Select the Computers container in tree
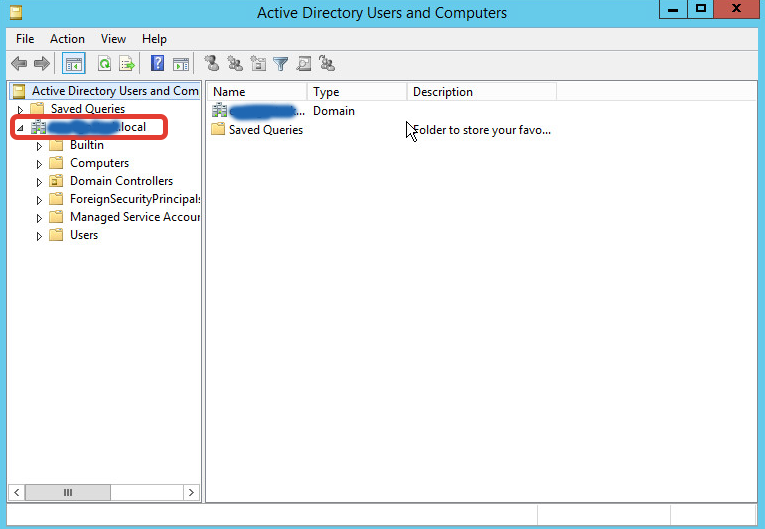 99,163
